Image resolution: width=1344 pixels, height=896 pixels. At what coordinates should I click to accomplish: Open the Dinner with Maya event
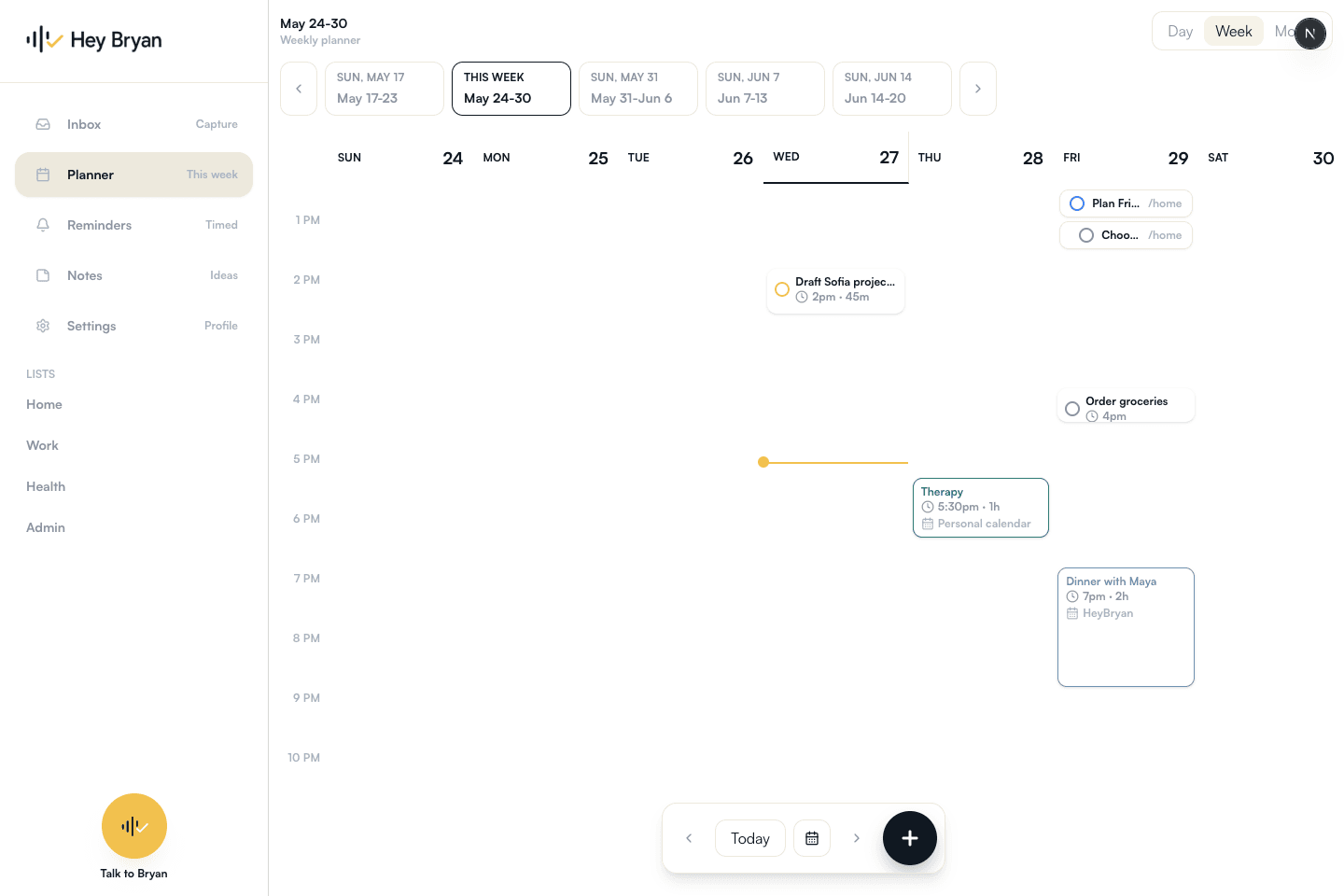1126,627
